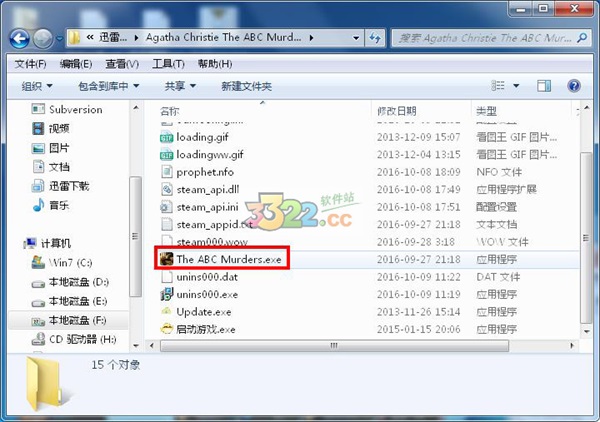
Task: Select The ABC Murders.exe game icon
Action: pyautogui.click(x=166, y=259)
